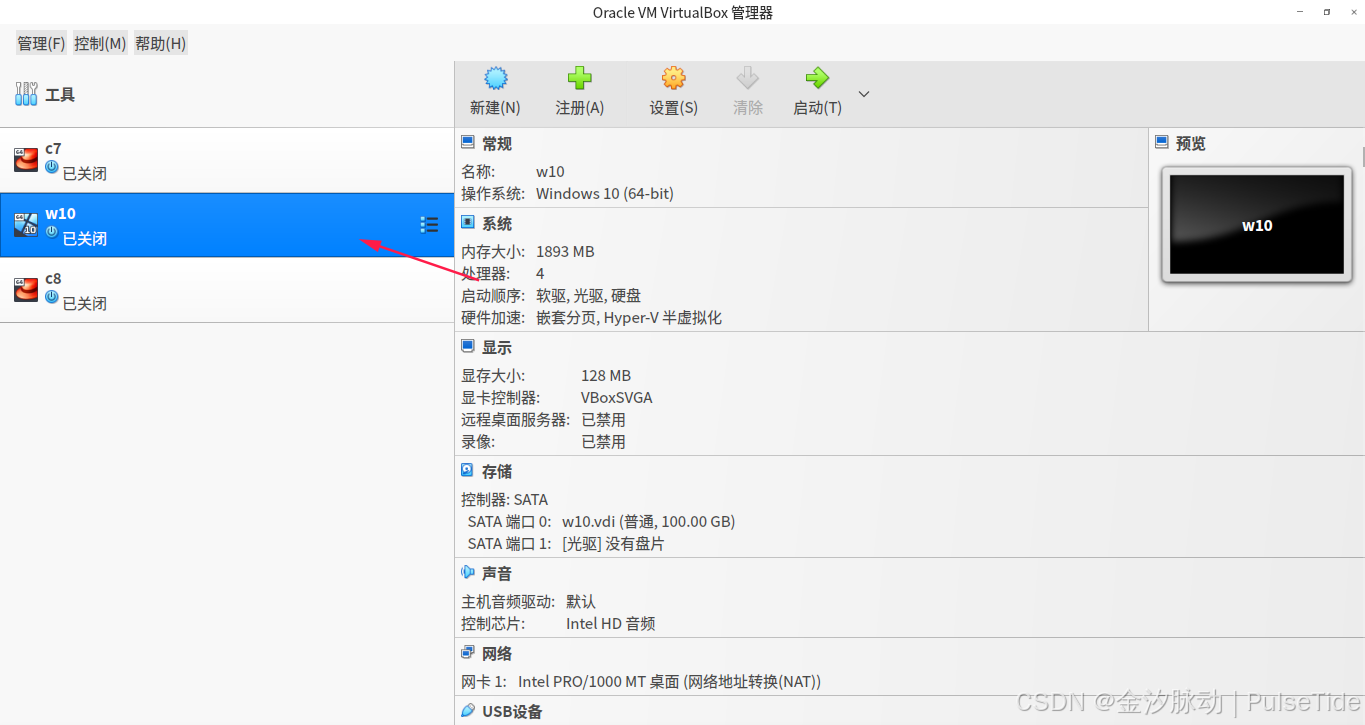Image resolution: width=1365 pixels, height=725 pixels.
Task: Click the New (新建) VM toolbar icon
Action: [x=495, y=78]
